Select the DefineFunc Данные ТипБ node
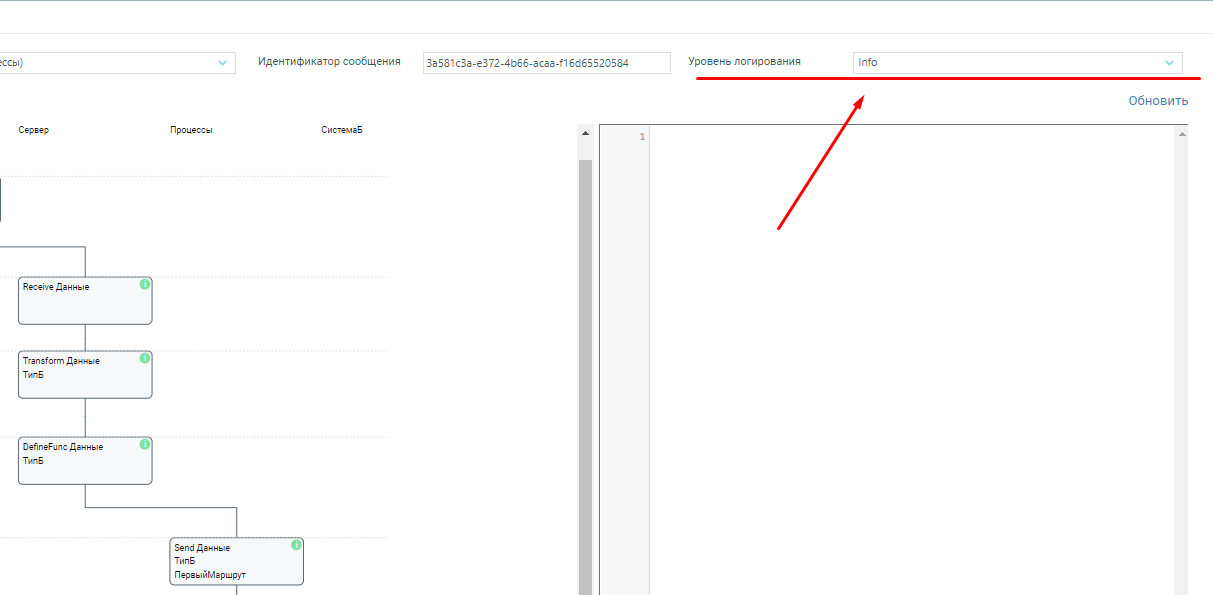Viewport: 1213px width, 595px height. pyautogui.click(x=85, y=462)
